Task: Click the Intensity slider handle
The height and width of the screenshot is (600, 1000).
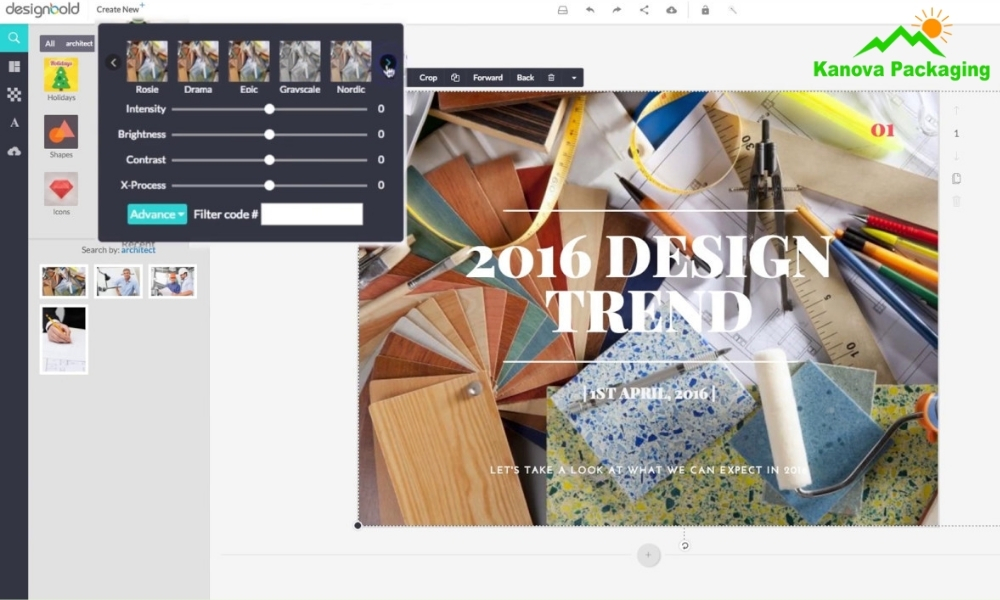Action: pyautogui.click(x=269, y=109)
